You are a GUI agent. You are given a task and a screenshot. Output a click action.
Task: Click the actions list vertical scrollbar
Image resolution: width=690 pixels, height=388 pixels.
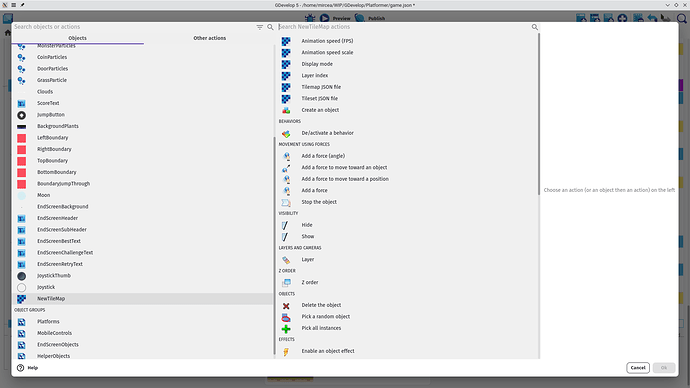pyautogui.click(x=538, y=114)
